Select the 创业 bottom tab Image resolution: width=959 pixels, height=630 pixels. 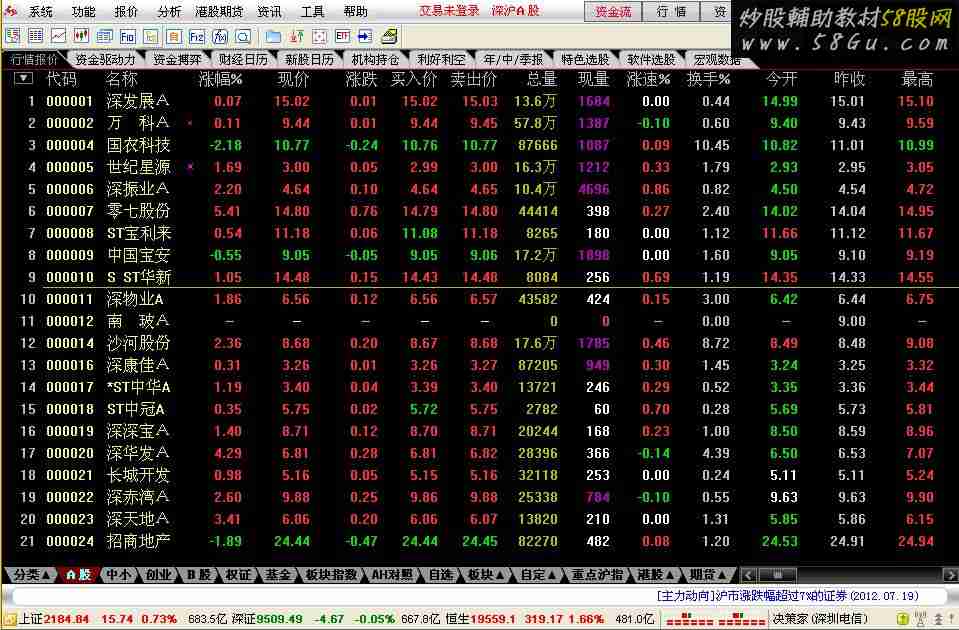tap(158, 575)
